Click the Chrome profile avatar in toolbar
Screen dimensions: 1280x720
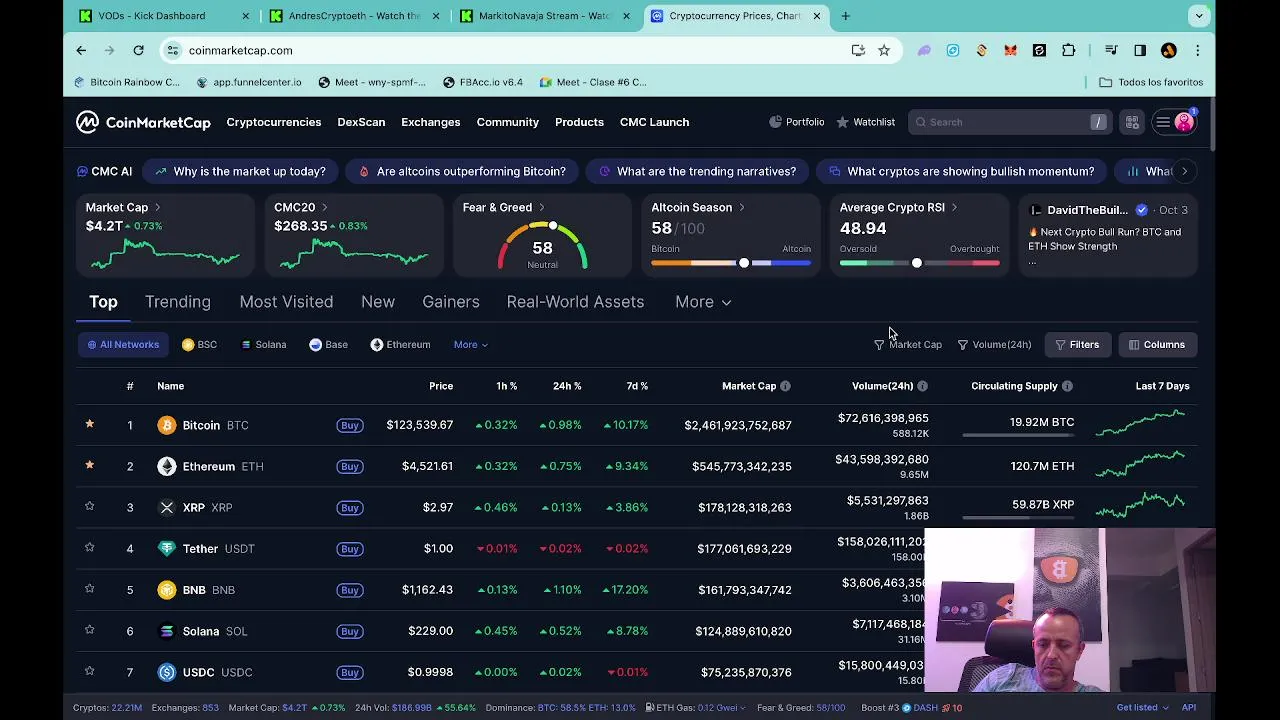pyautogui.click(x=1169, y=50)
